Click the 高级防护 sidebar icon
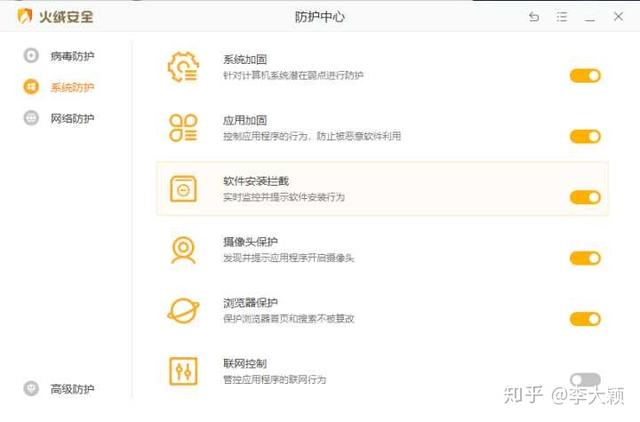This screenshot has width=640, height=422. (31, 389)
